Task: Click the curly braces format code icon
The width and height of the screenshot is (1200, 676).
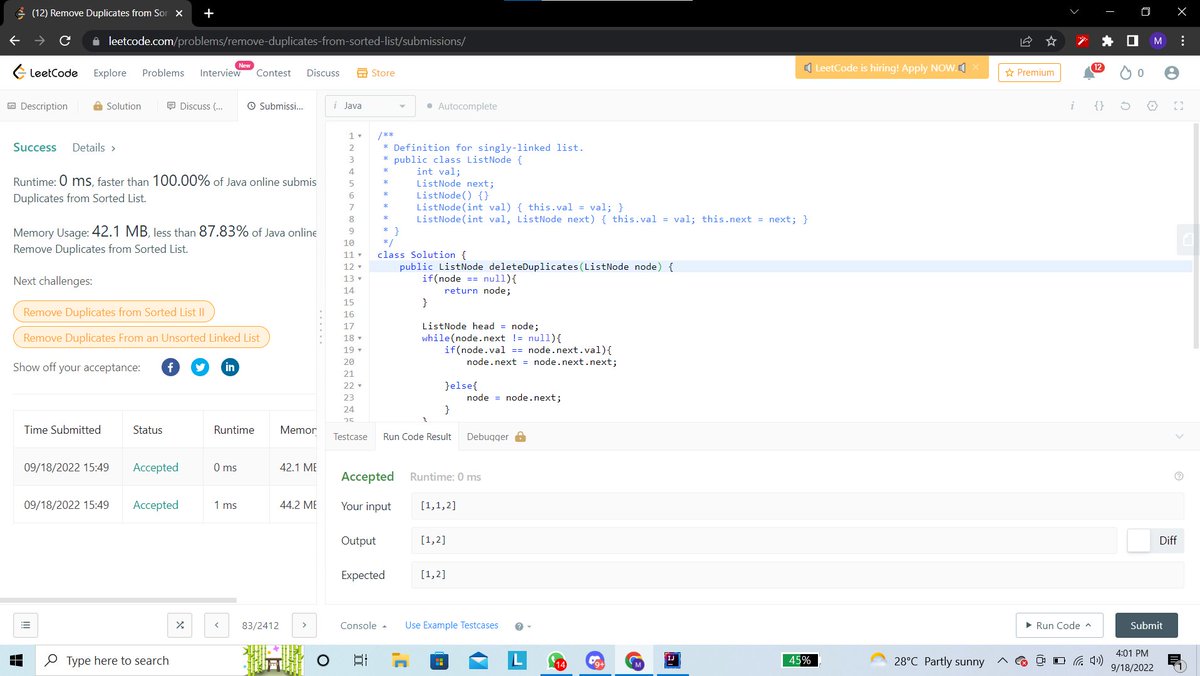Action: click(1098, 106)
